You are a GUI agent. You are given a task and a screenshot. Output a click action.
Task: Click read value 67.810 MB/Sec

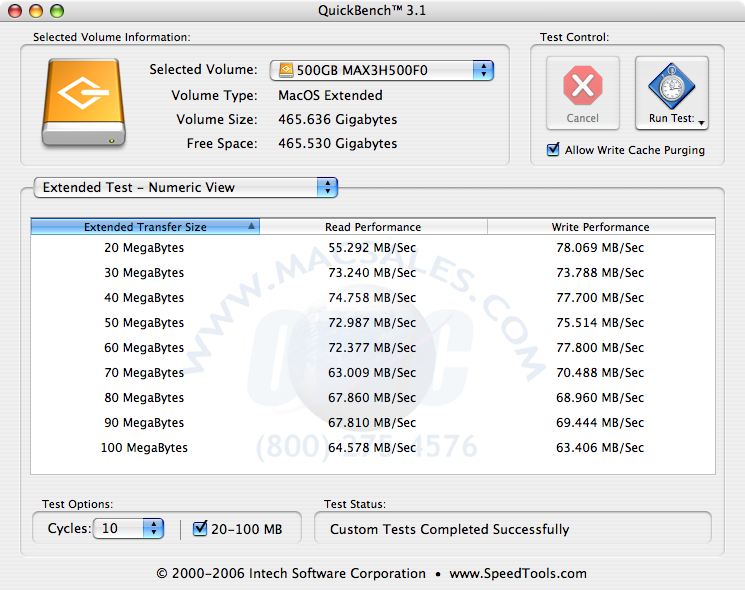[x=372, y=423]
